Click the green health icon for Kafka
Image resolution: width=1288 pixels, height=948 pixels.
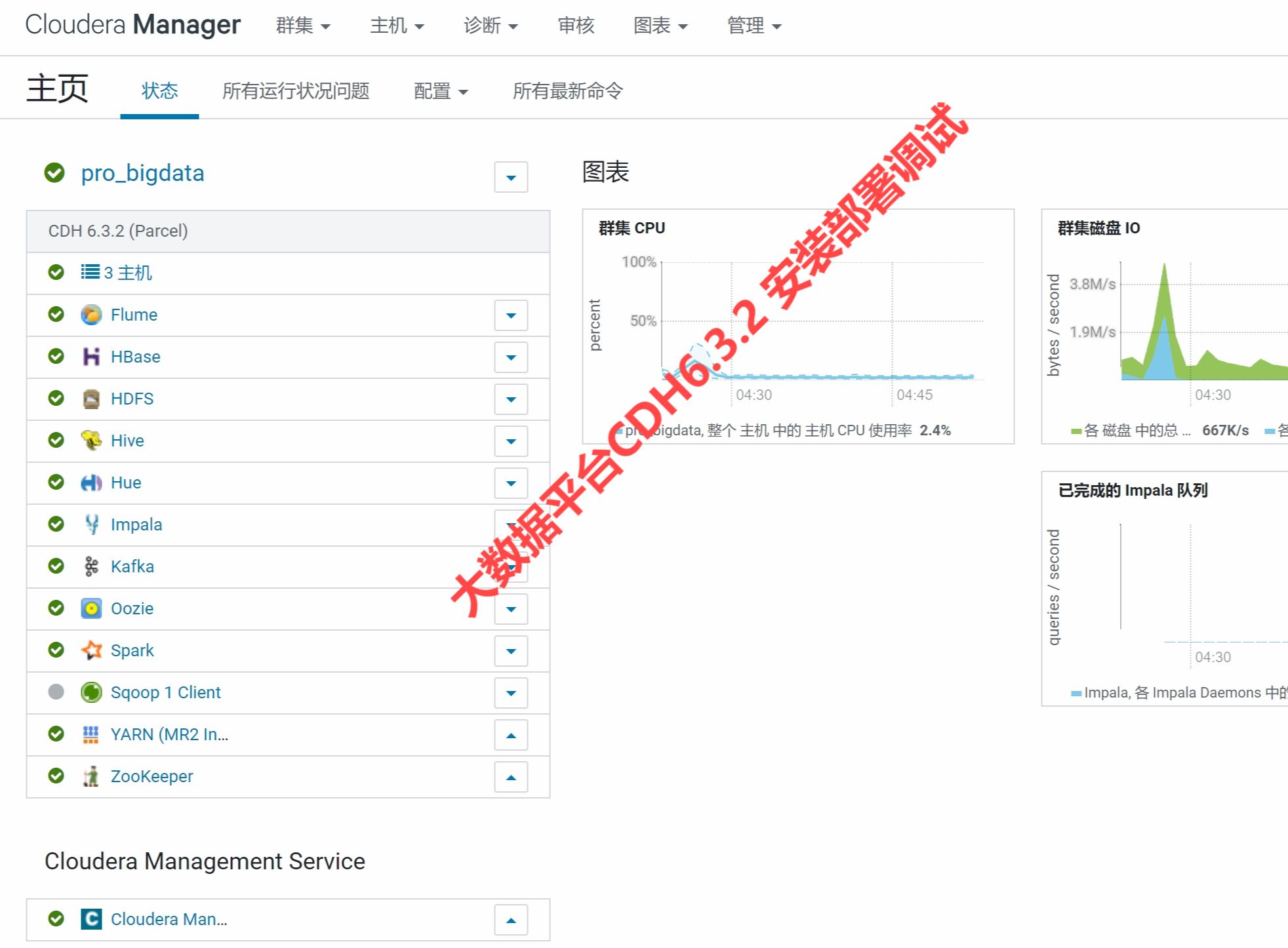[56, 566]
